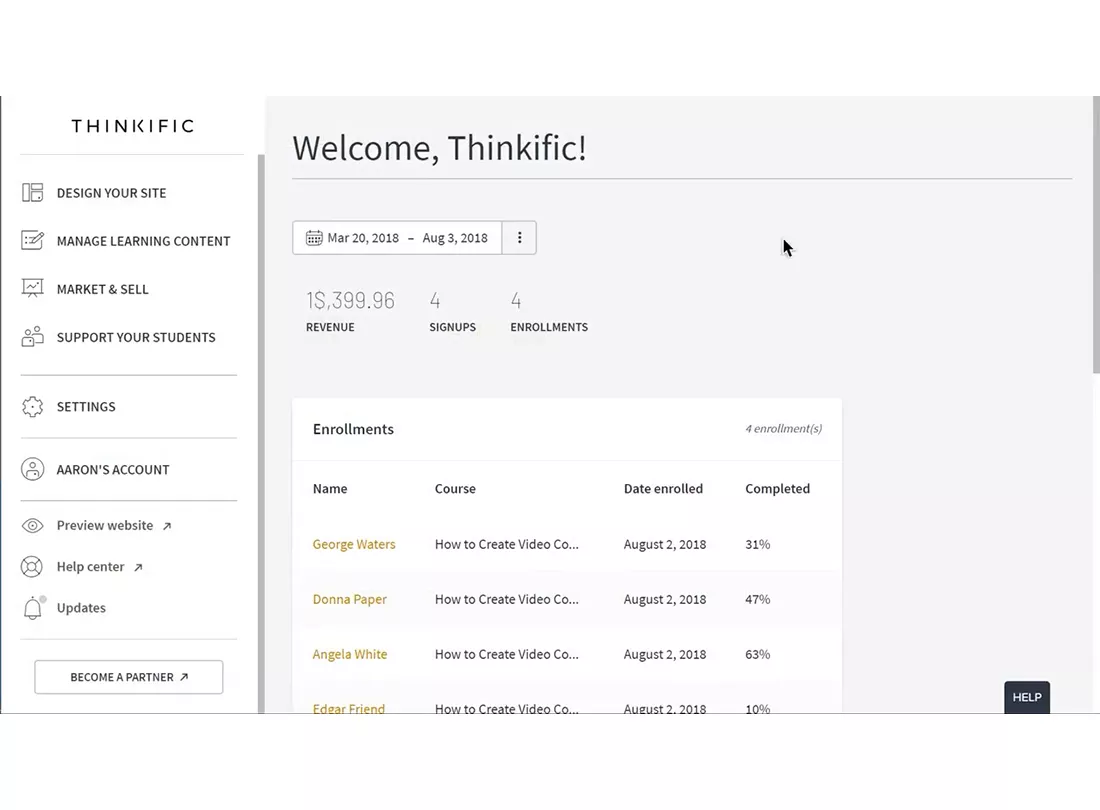Click the Become a Partner button
The image size is (1100, 810).
(129, 677)
